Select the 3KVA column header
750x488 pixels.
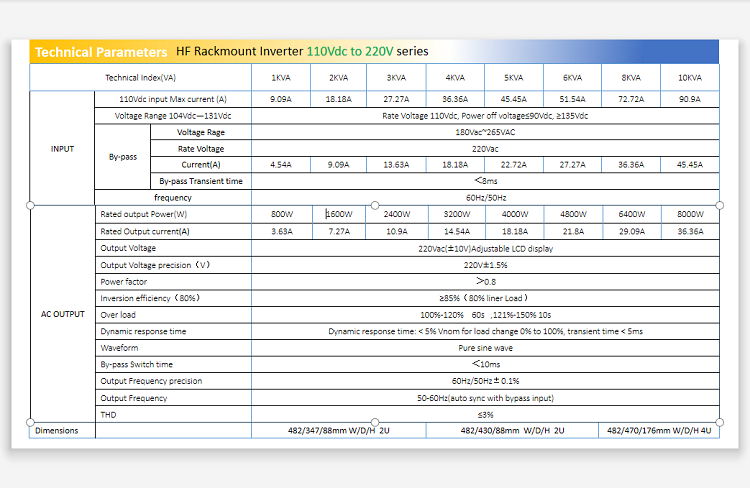coord(396,78)
